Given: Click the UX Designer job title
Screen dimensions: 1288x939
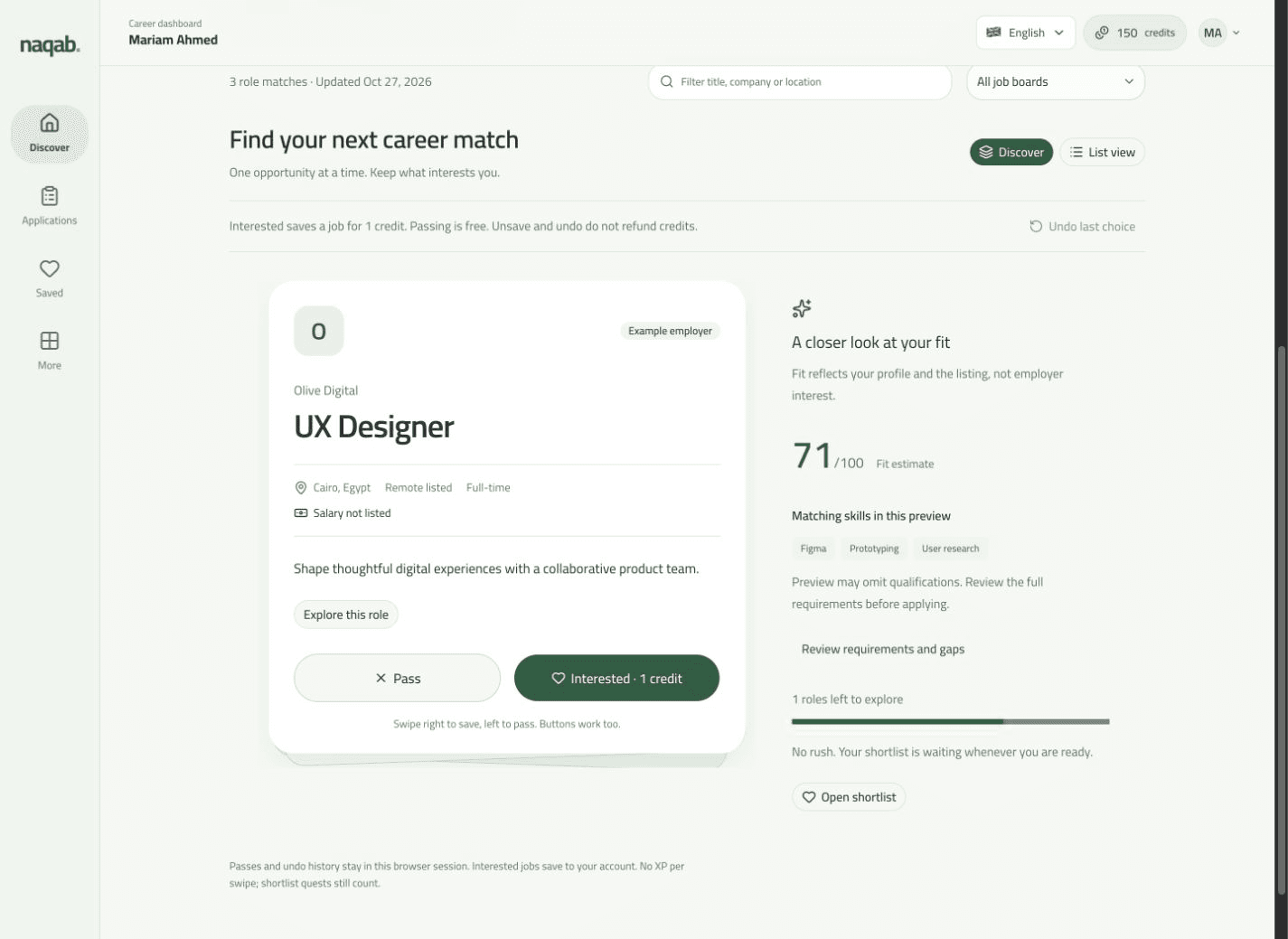Looking at the screenshot, I should pyautogui.click(x=373, y=427).
